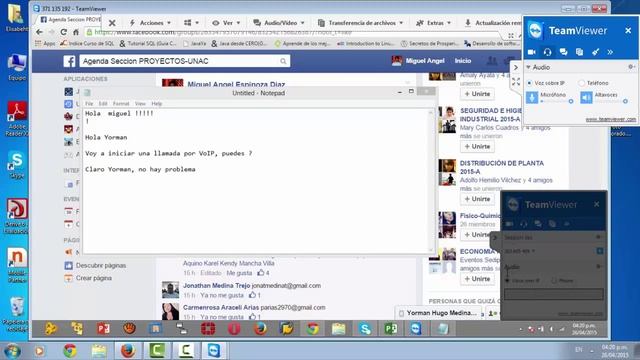Go to Inicio on Facebook
This screenshot has height=360, width=640.
463,61
